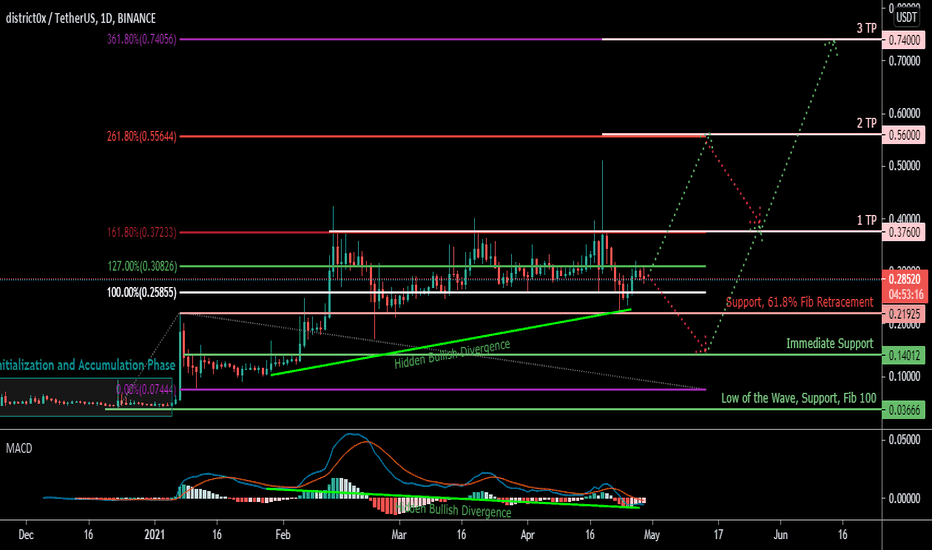Click the 0.60000 price scale value
932x550 pixels.
(x=904, y=113)
